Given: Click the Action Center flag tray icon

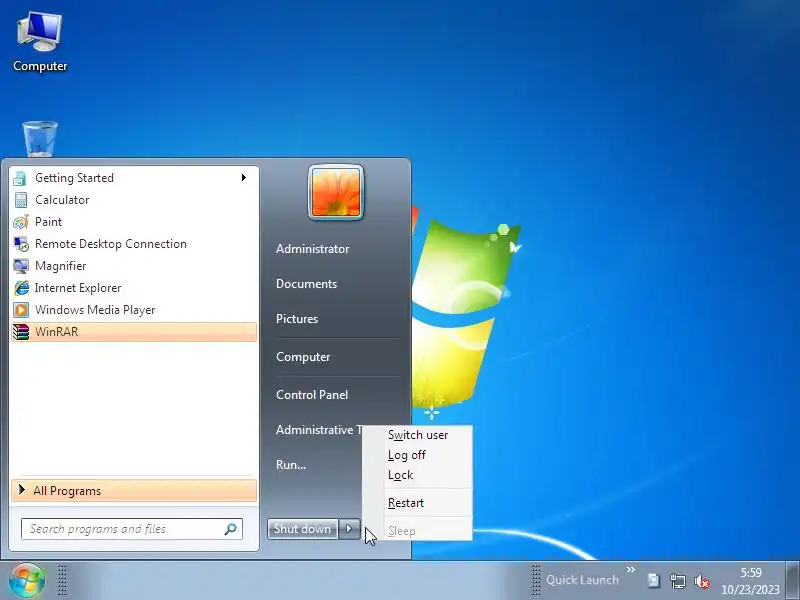Looking at the screenshot, I should tap(653, 581).
